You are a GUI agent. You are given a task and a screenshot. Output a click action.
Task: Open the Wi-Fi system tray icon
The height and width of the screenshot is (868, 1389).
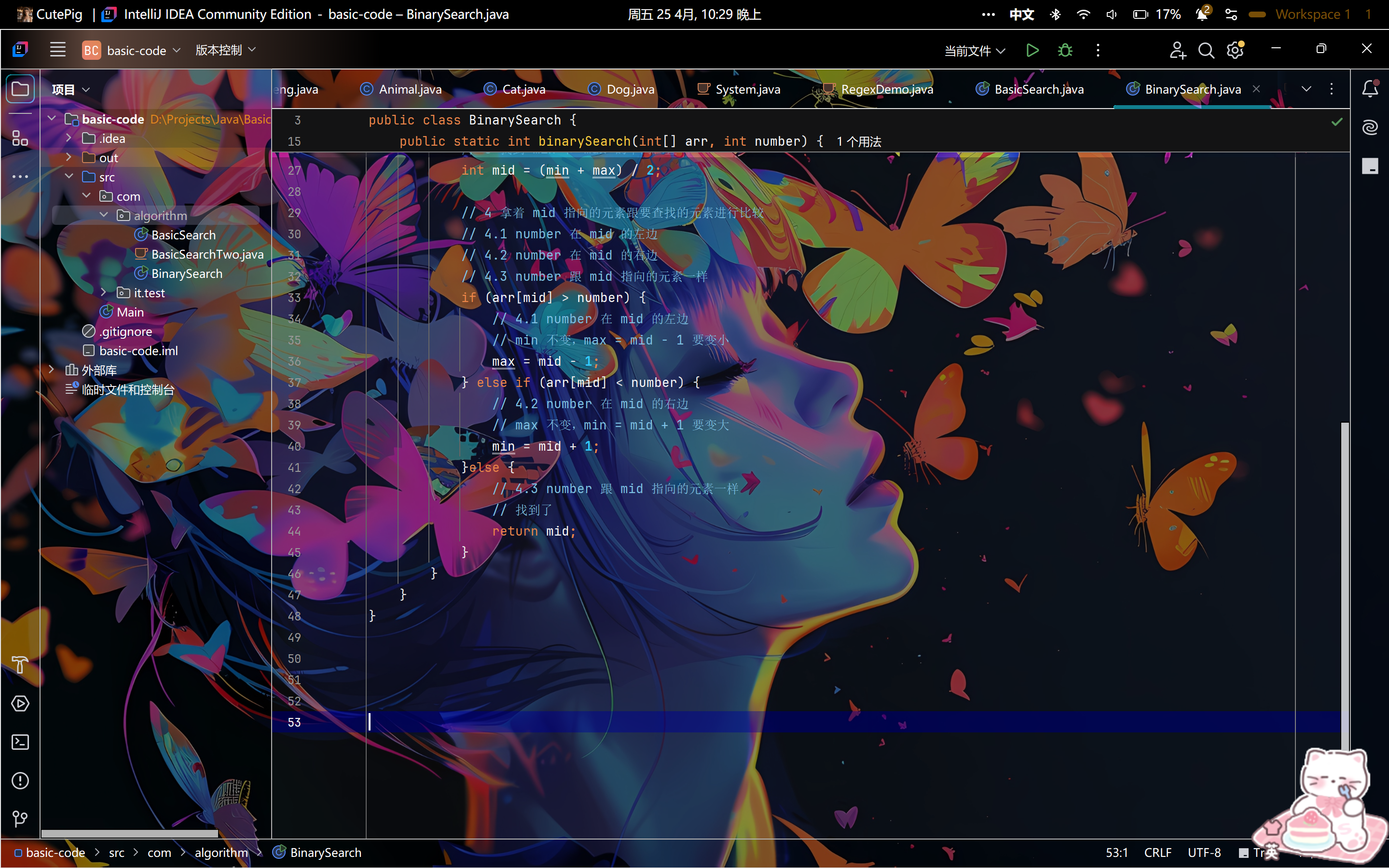coord(1083,14)
